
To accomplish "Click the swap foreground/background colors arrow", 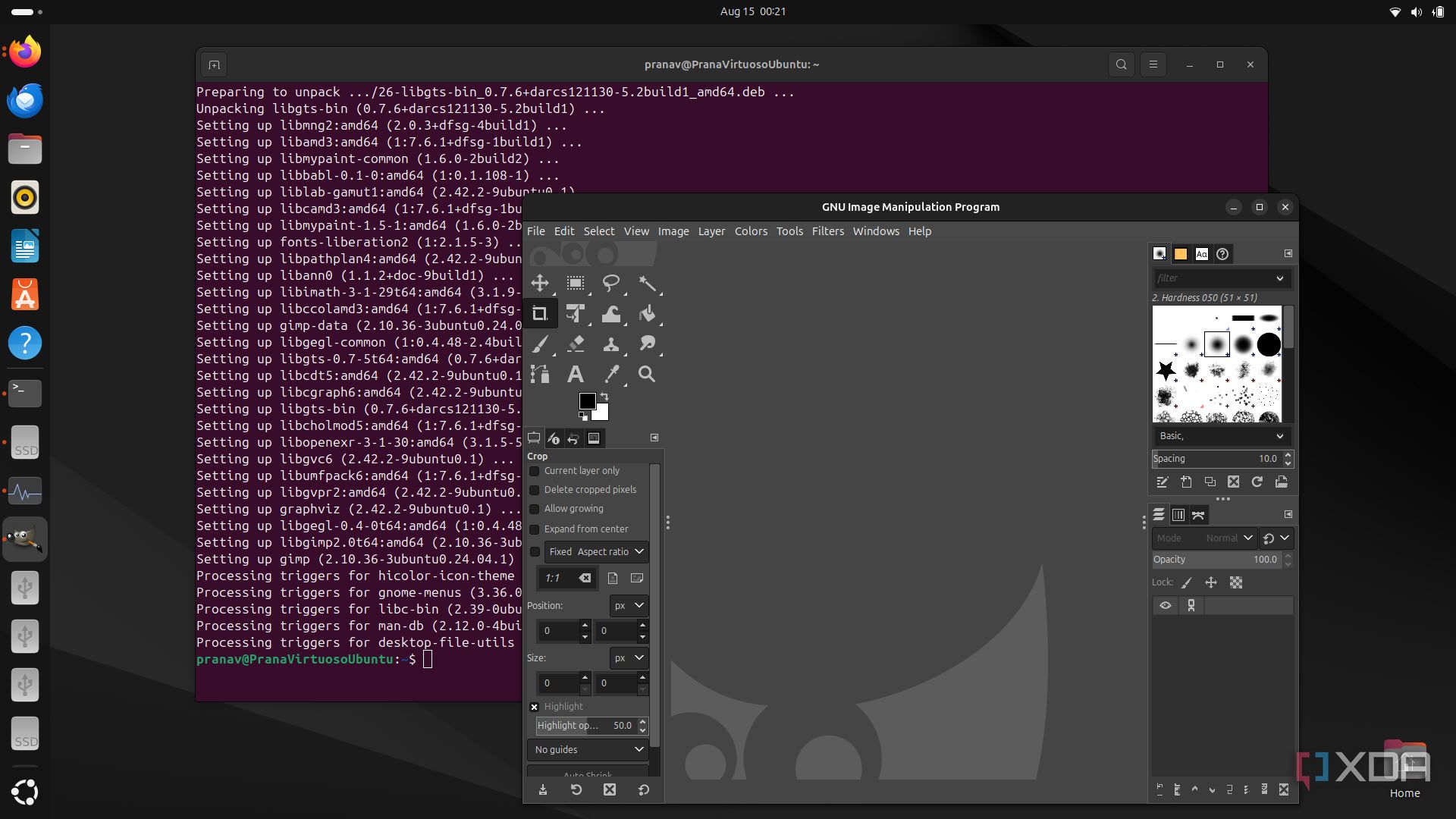I will 604,397.
